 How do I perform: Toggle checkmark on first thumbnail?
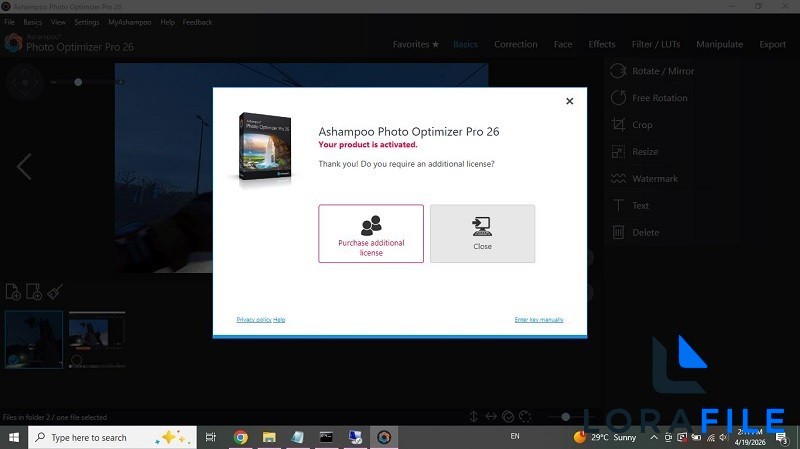click(x=13, y=360)
